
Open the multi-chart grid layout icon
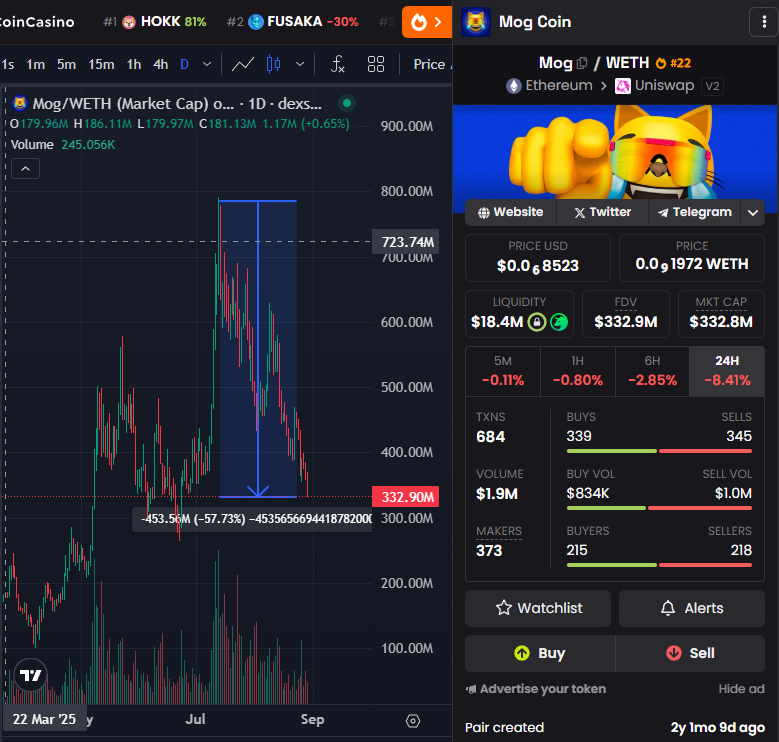376,64
